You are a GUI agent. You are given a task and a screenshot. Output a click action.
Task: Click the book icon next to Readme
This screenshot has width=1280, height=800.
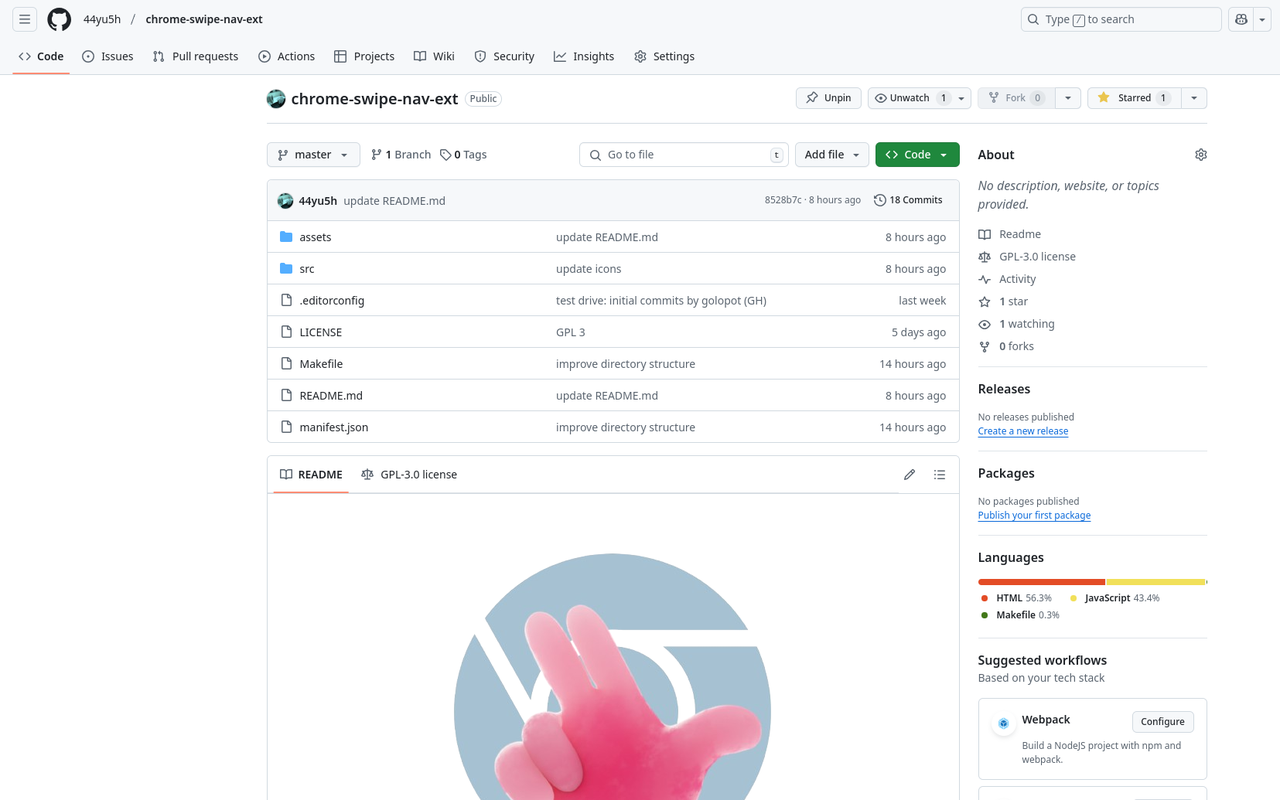tap(985, 234)
